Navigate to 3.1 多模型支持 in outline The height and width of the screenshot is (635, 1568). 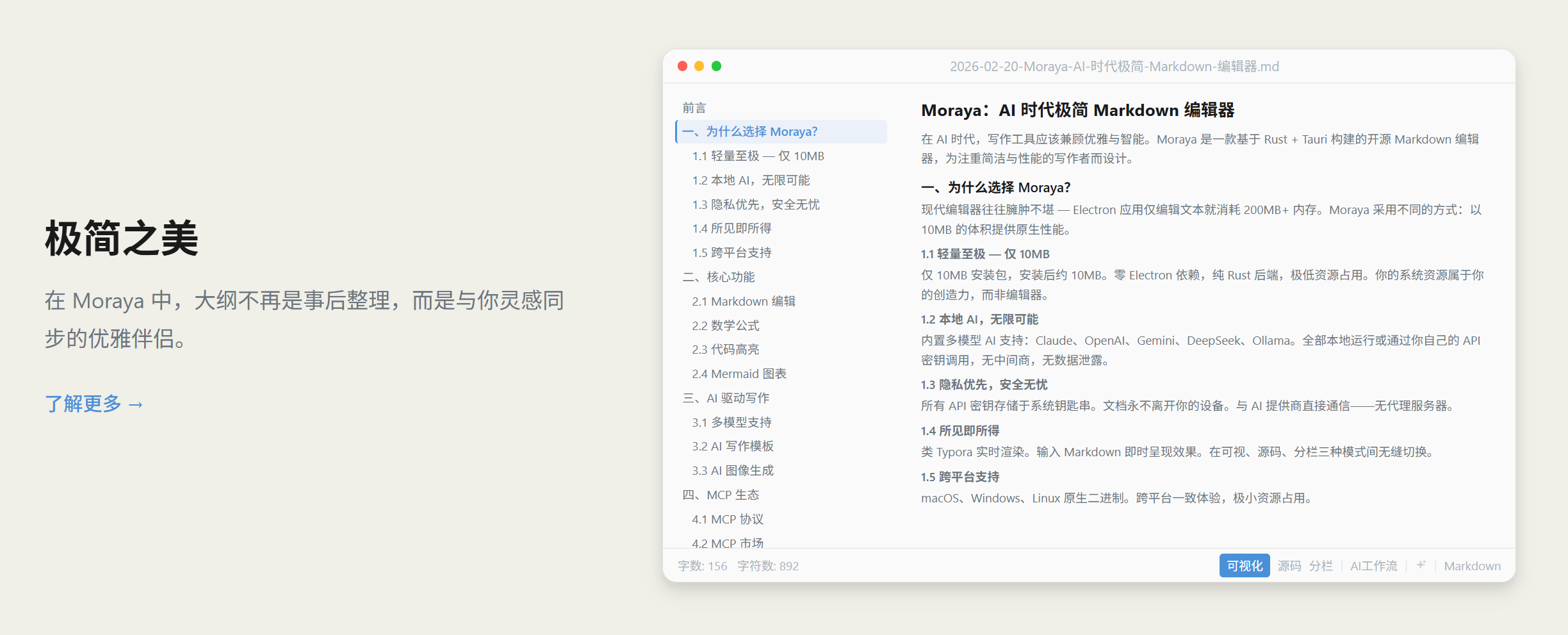(731, 422)
